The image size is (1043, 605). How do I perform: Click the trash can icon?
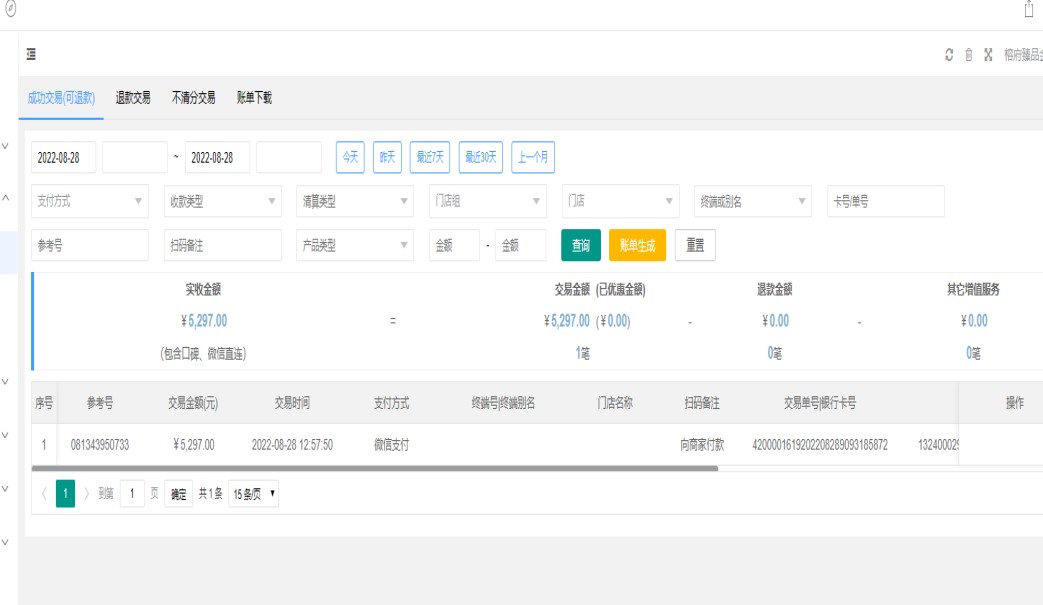pos(968,54)
